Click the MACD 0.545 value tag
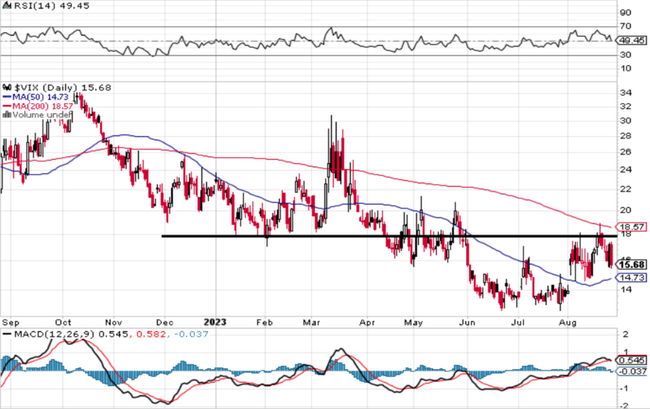This screenshot has width=650, height=409. [632, 359]
